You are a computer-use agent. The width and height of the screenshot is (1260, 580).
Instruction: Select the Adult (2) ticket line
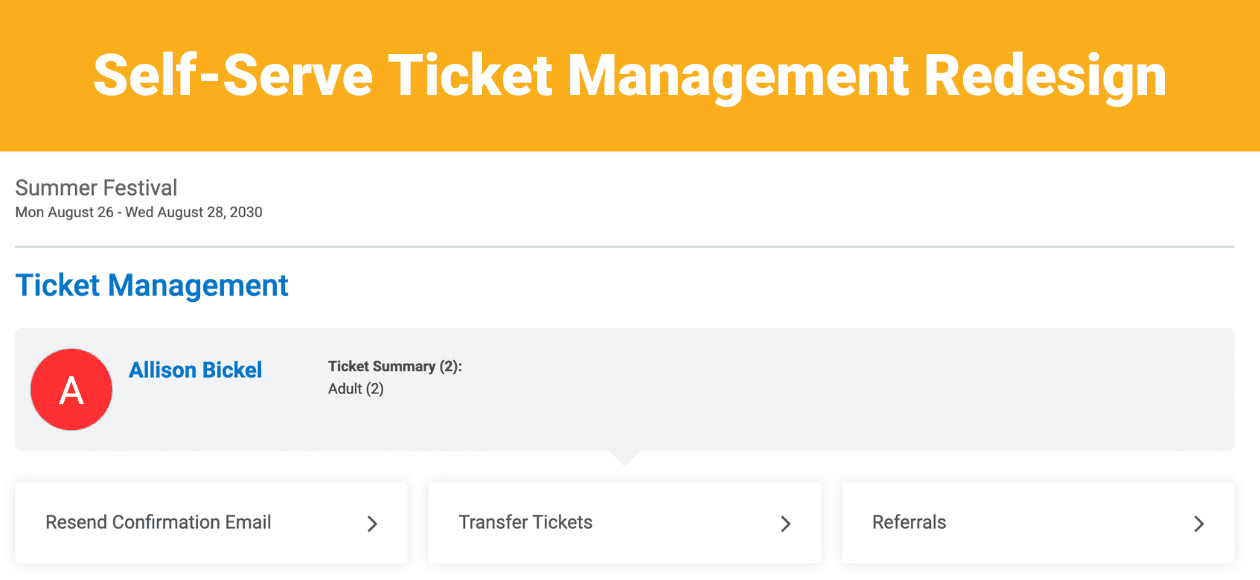(356, 388)
